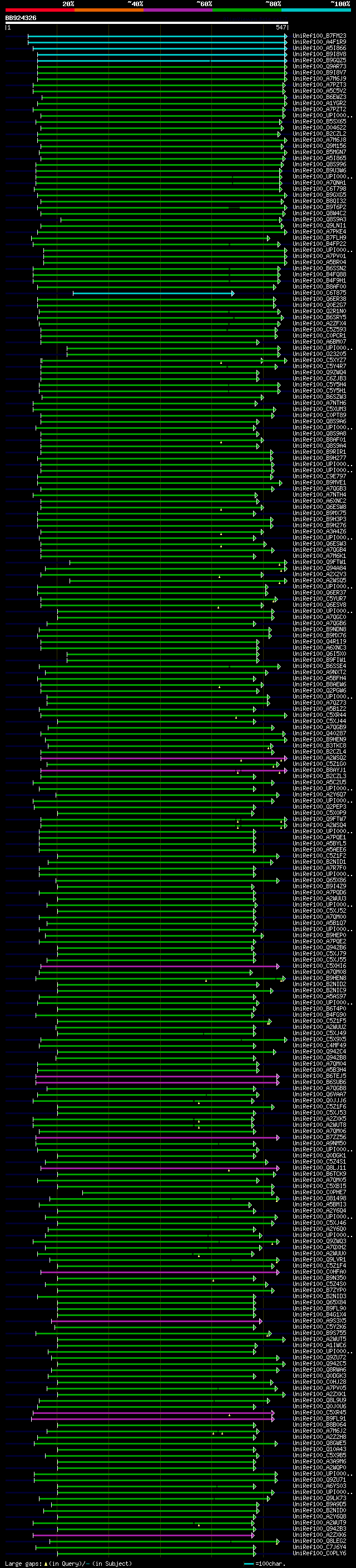356x1568 pixels.
Task: Select the UniRef100_B5SX65 label
Action: (319, 122)
